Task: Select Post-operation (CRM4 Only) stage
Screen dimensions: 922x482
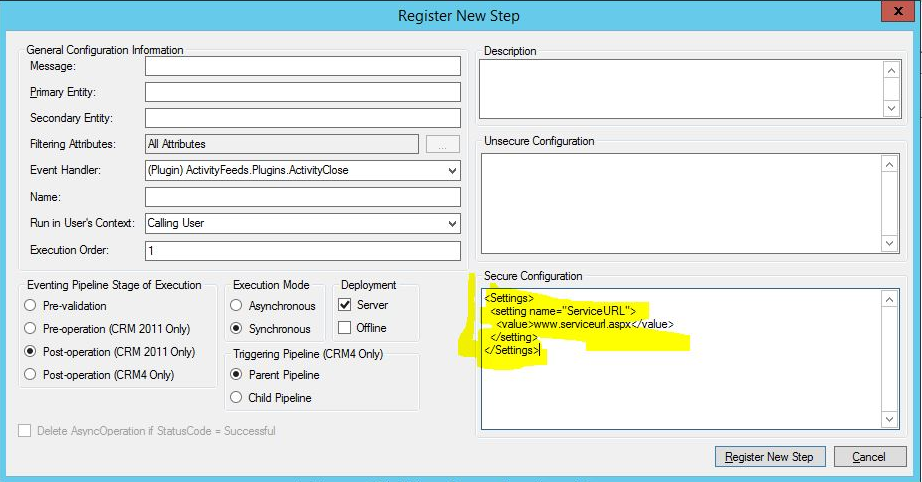Action: (x=30, y=374)
